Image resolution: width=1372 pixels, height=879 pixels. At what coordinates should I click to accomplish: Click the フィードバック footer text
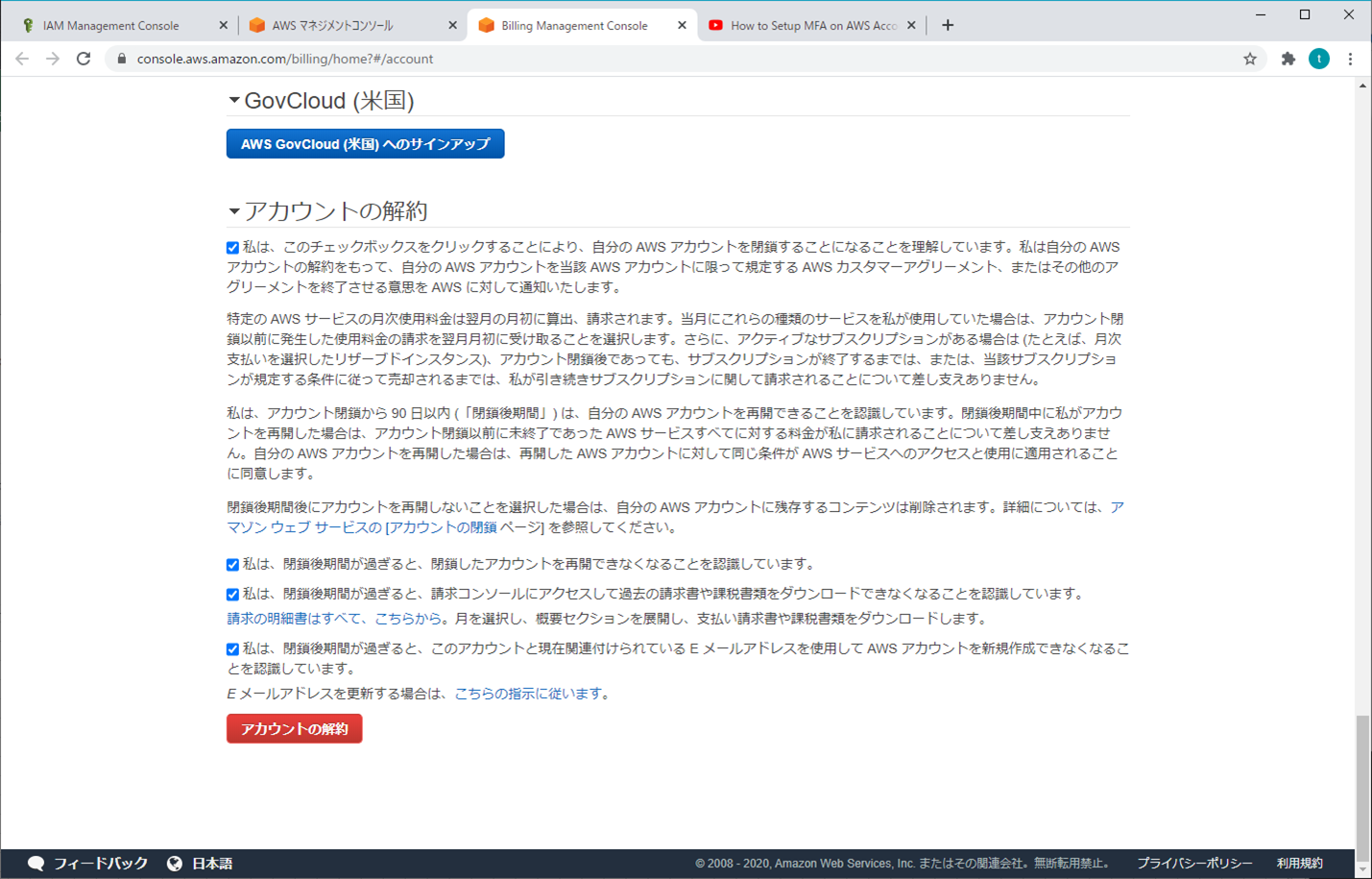tap(101, 864)
